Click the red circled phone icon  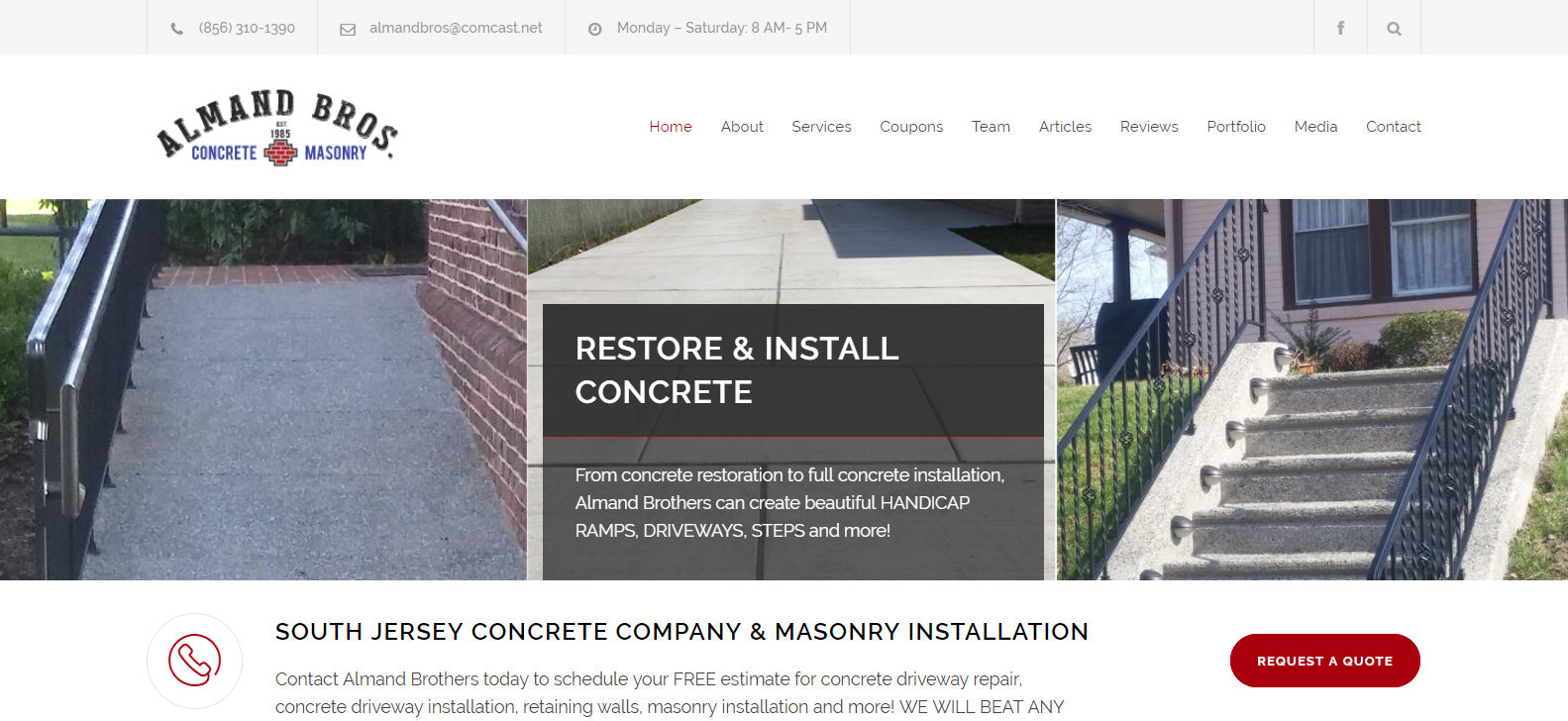coord(194,661)
